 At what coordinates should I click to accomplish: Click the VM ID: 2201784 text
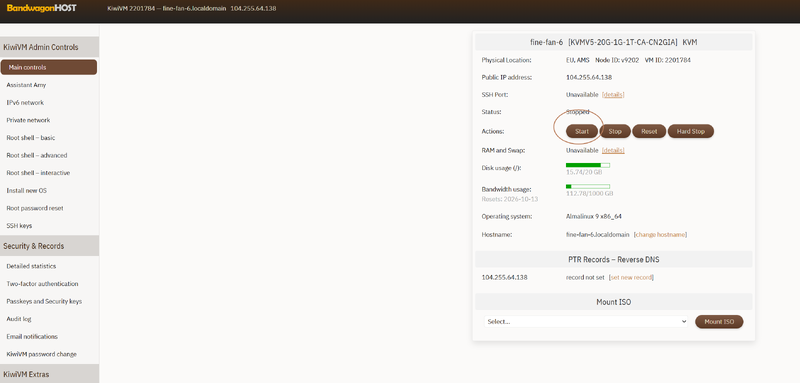(668, 60)
